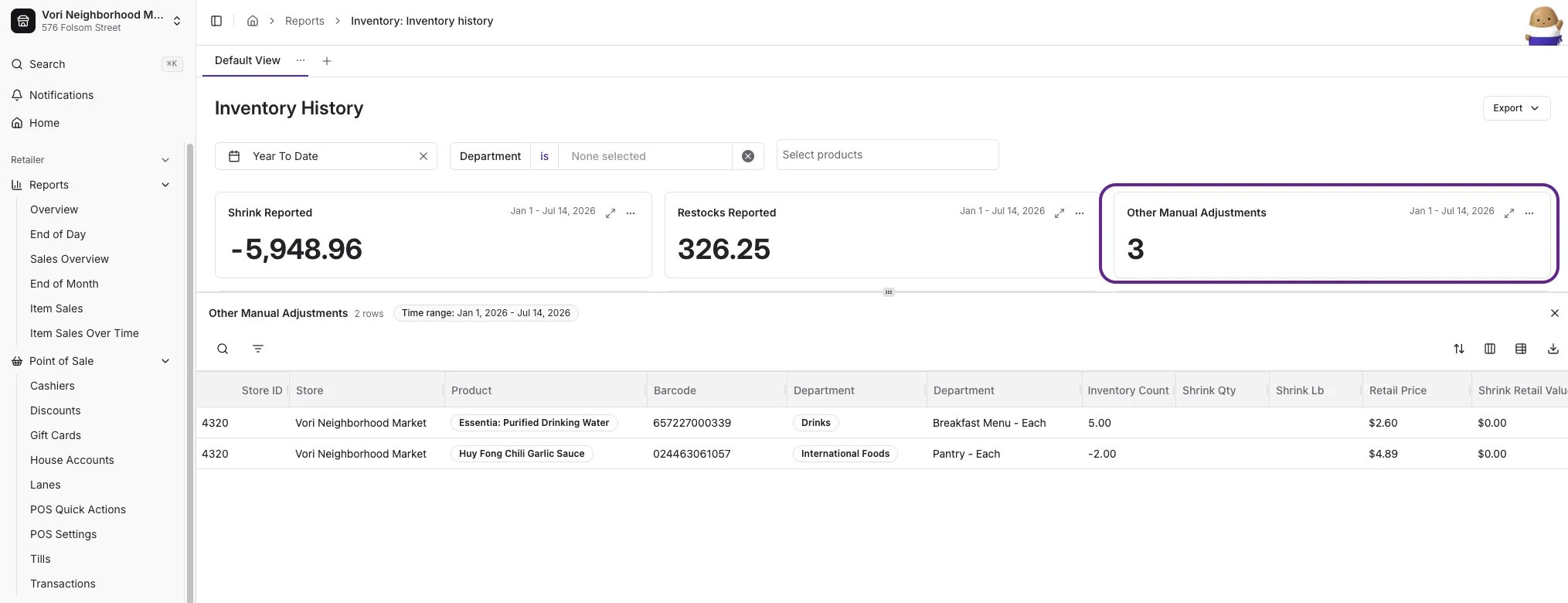Open Other Manual Adjustments card options
The width and height of the screenshot is (1568, 603).
click(1529, 213)
